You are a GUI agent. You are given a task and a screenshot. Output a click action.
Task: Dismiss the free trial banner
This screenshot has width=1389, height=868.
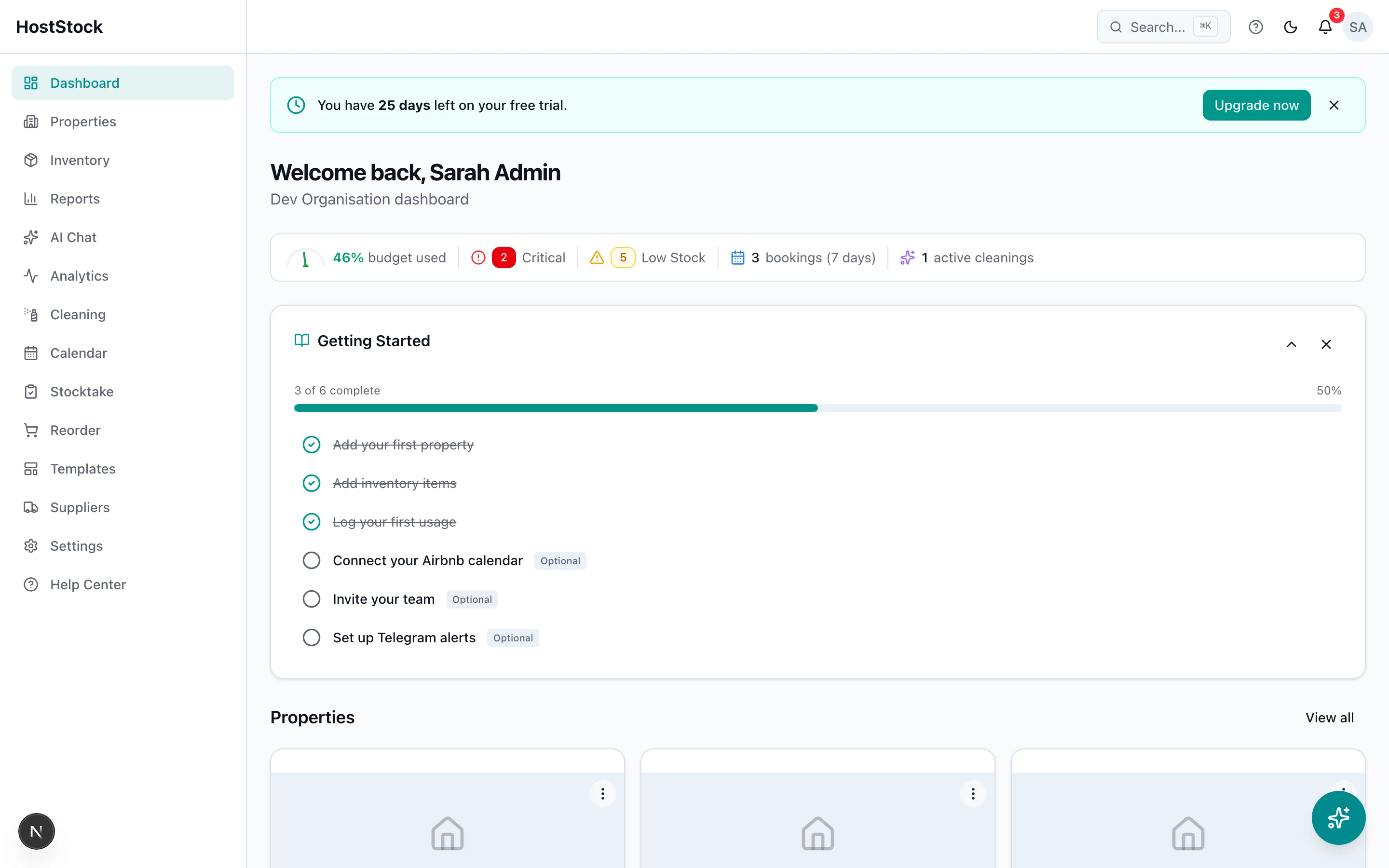pyautogui.click(x=1334, y=105)
